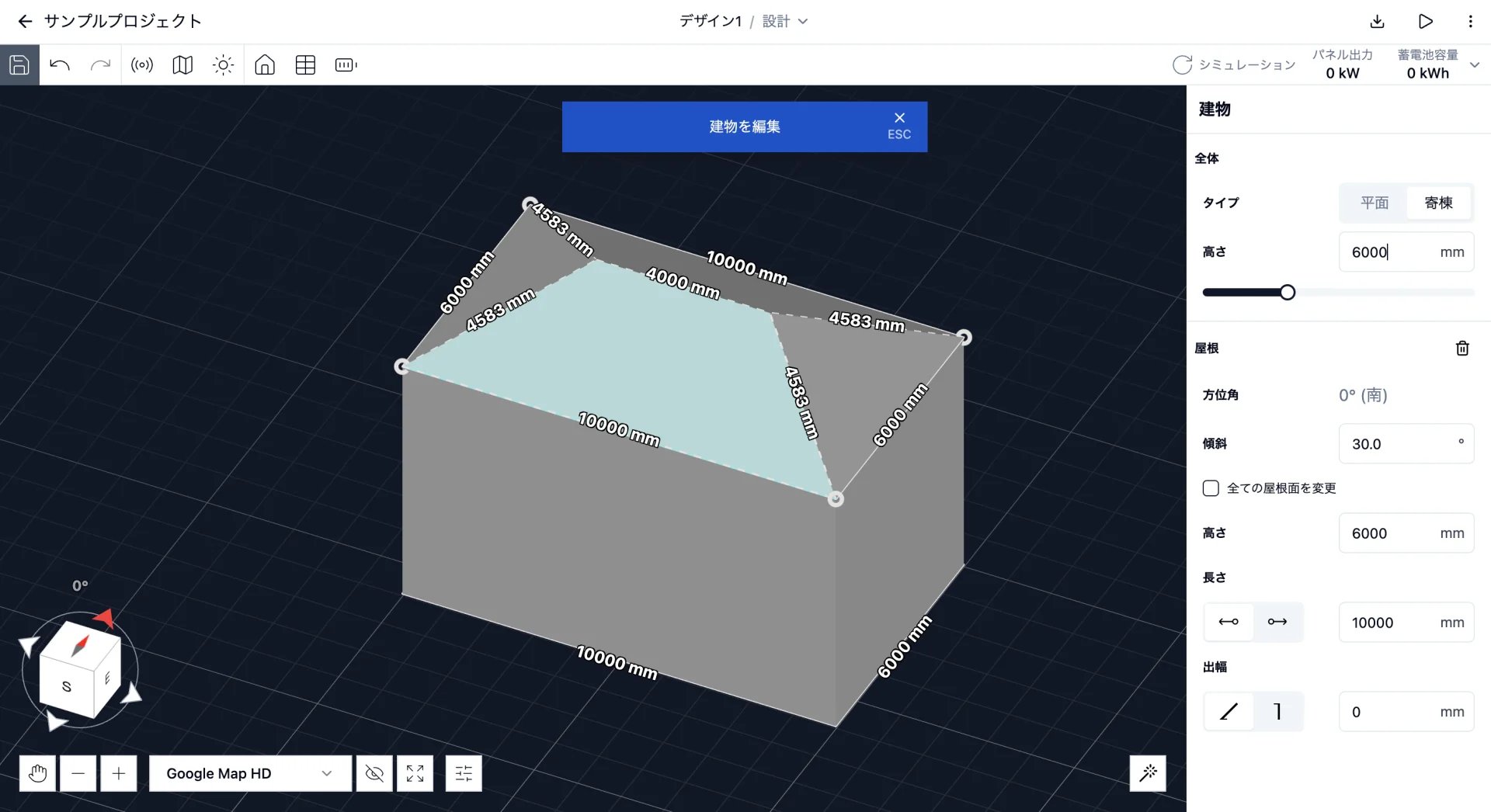Image resolution: width=1491 pixels, height=812 pixels.
Task: Close the 建物を編集 banner with ESC
Action: (899, 126)
